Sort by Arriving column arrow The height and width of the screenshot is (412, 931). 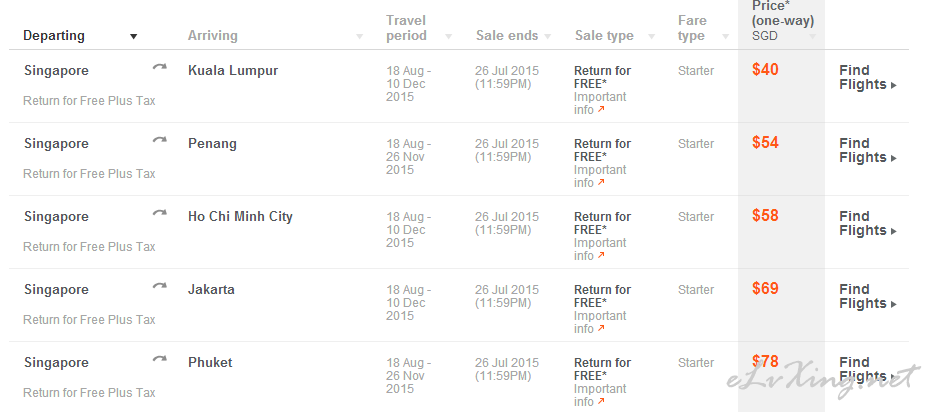coord(359,37)
